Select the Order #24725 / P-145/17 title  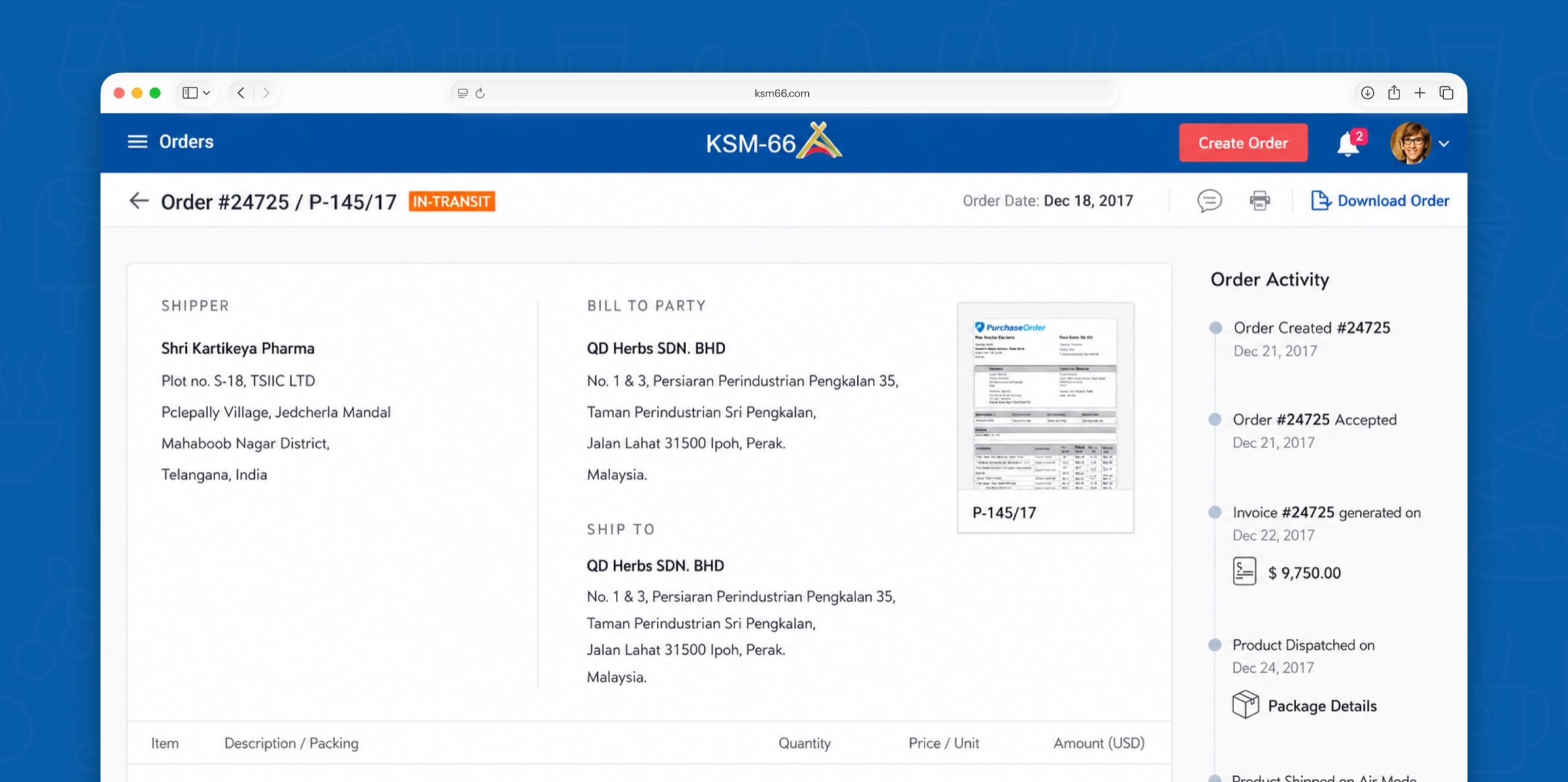point(279,202)
